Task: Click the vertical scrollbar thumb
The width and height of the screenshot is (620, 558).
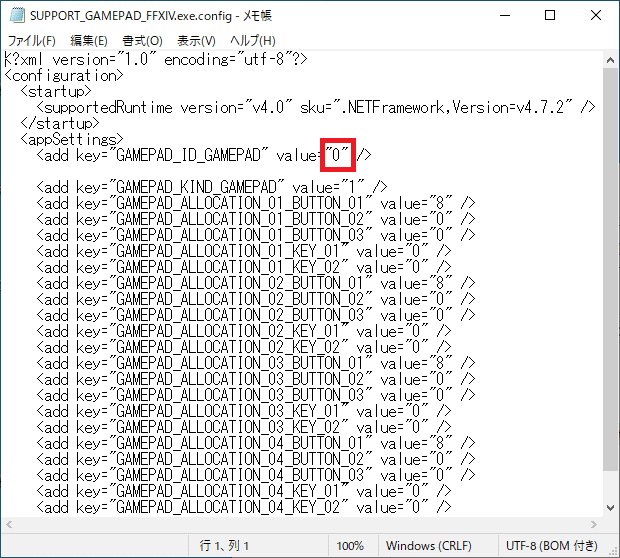Action: click(610, 269)
